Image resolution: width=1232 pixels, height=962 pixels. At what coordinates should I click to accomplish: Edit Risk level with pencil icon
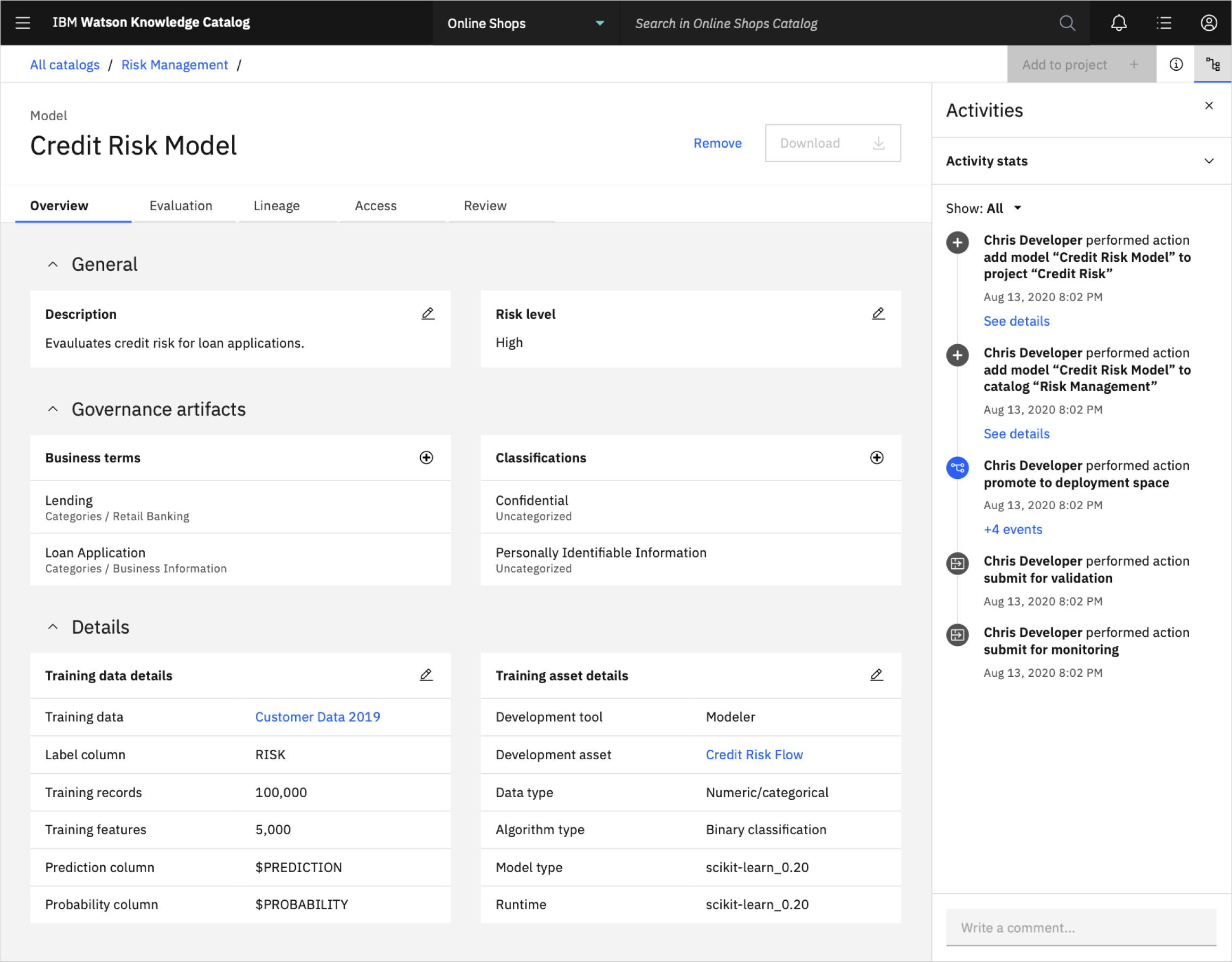point(878,314)
